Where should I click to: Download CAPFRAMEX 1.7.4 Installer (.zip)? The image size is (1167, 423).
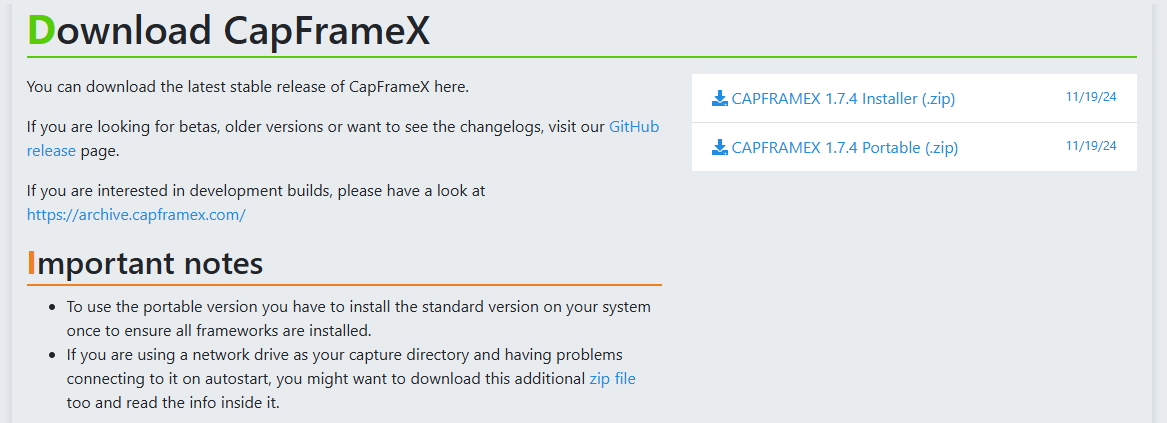pos(844,99)
